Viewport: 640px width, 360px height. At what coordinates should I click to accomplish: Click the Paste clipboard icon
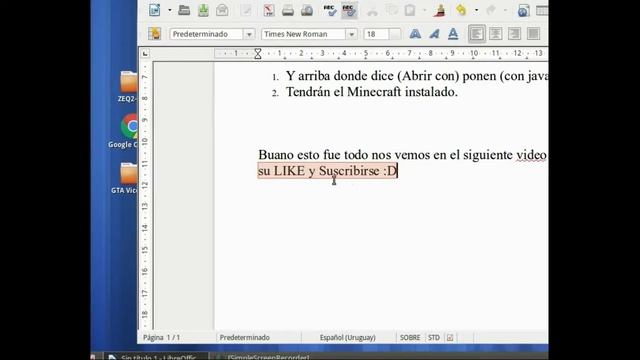tap(410, 10)
